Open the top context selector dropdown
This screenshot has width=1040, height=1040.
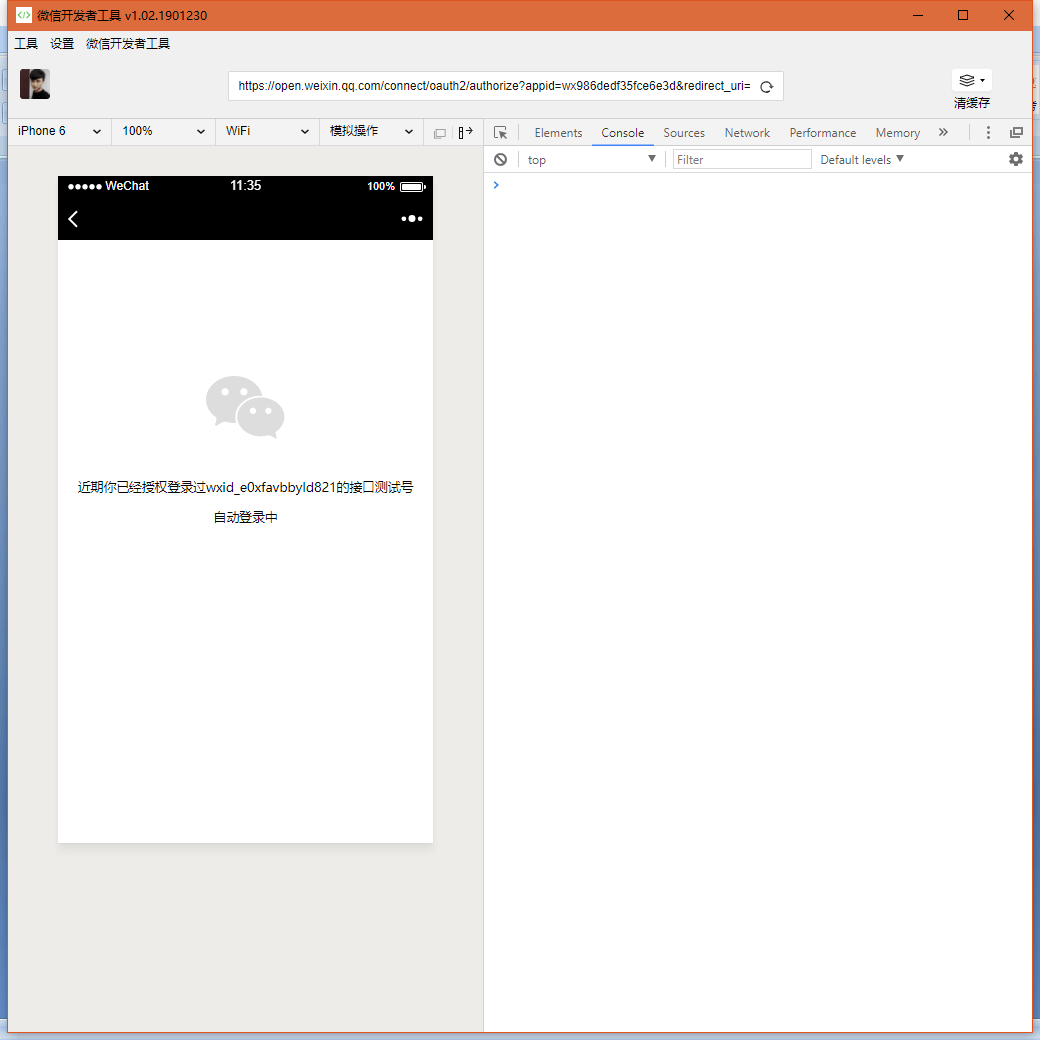click(591, 159)
